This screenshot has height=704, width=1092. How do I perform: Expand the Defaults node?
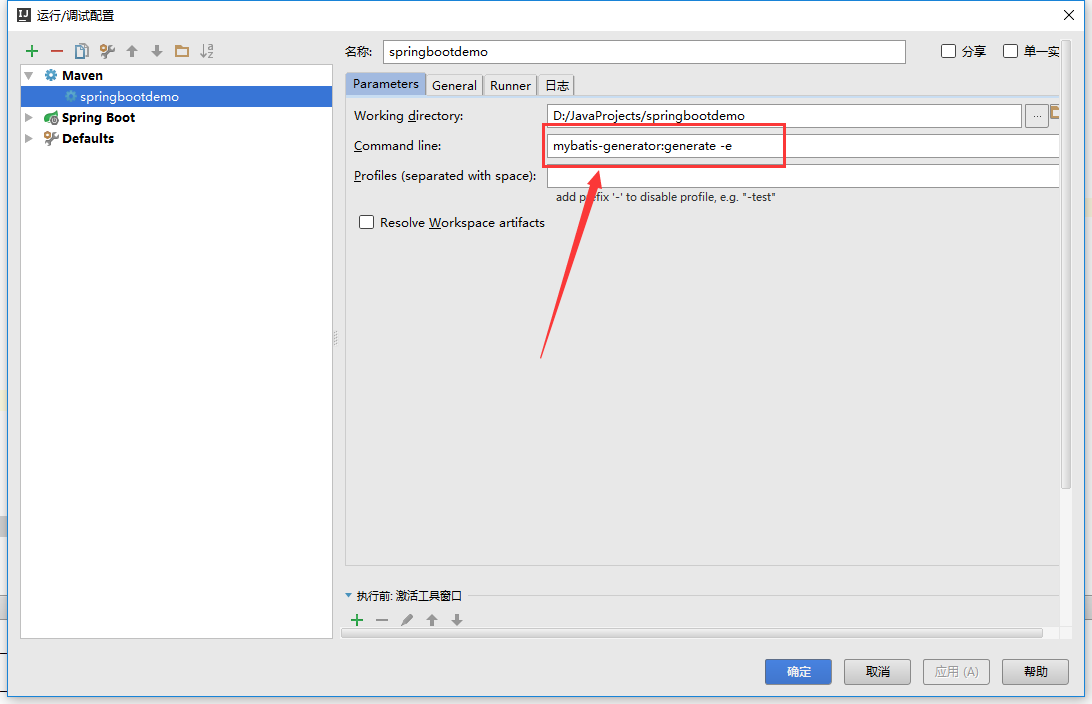[29, 139]
